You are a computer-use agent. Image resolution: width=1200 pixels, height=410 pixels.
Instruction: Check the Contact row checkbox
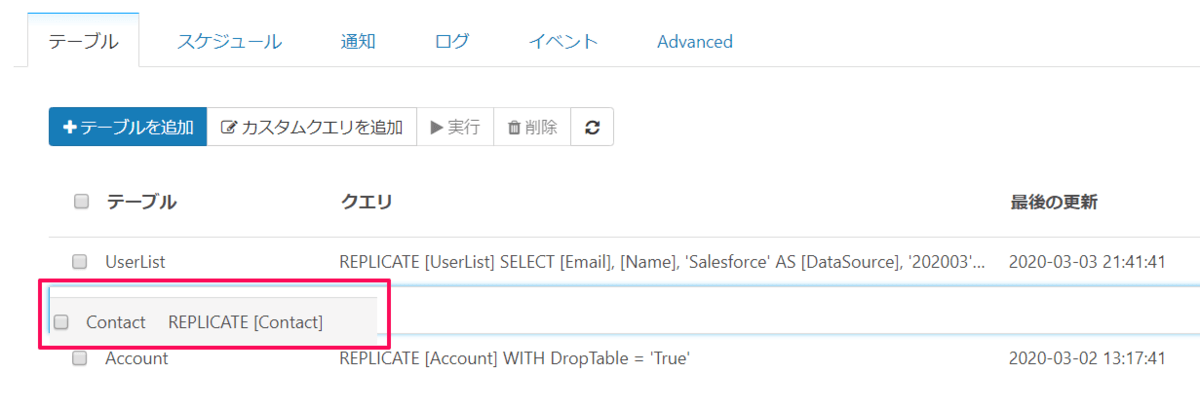tap(61, 322)
